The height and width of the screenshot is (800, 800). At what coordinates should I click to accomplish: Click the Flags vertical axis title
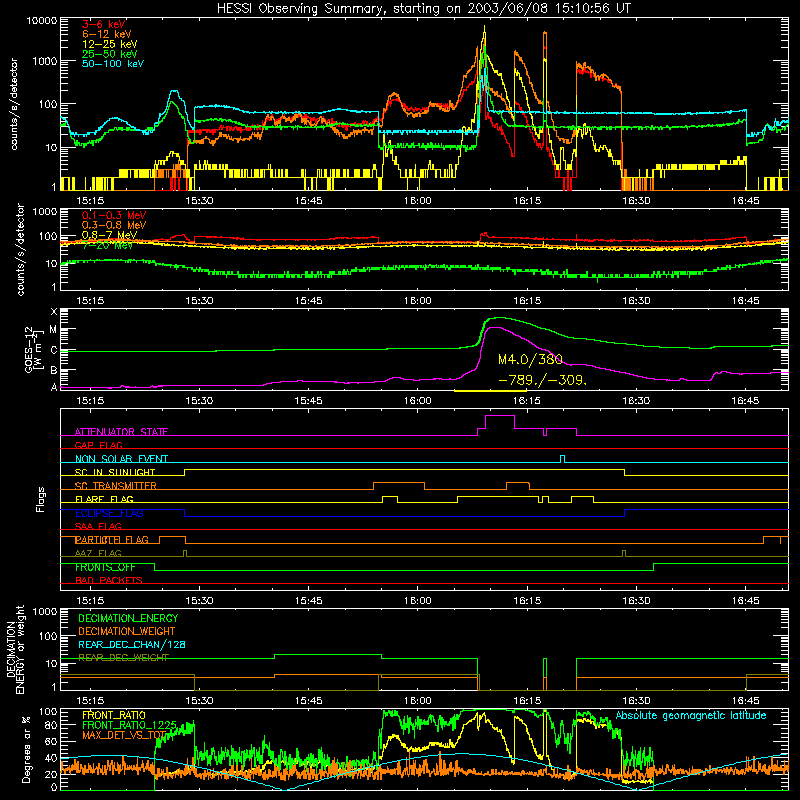40,499
